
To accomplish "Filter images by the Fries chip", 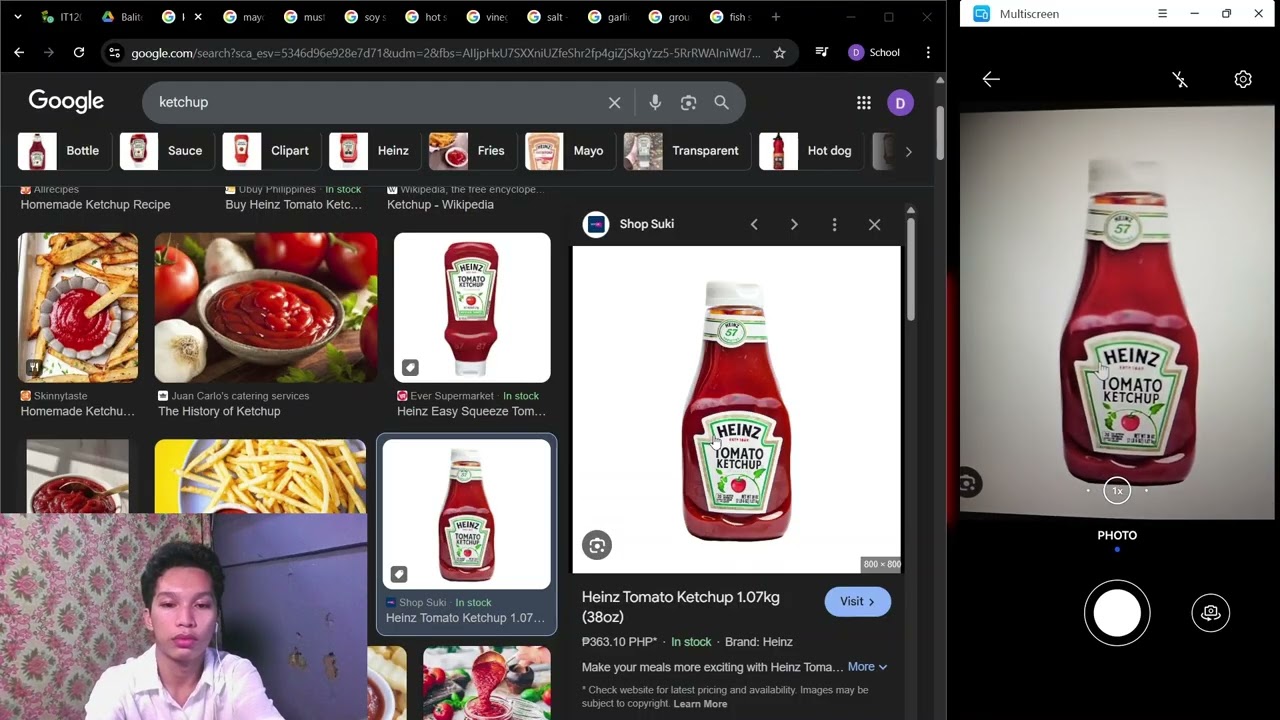I will tap(471, 151).
